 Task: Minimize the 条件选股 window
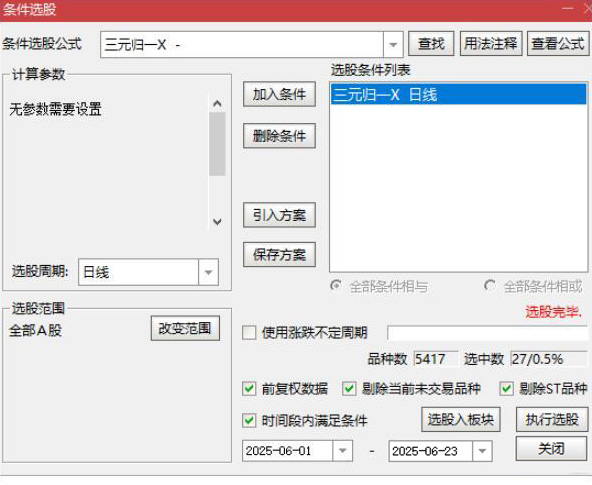click(x=567, y=8)
